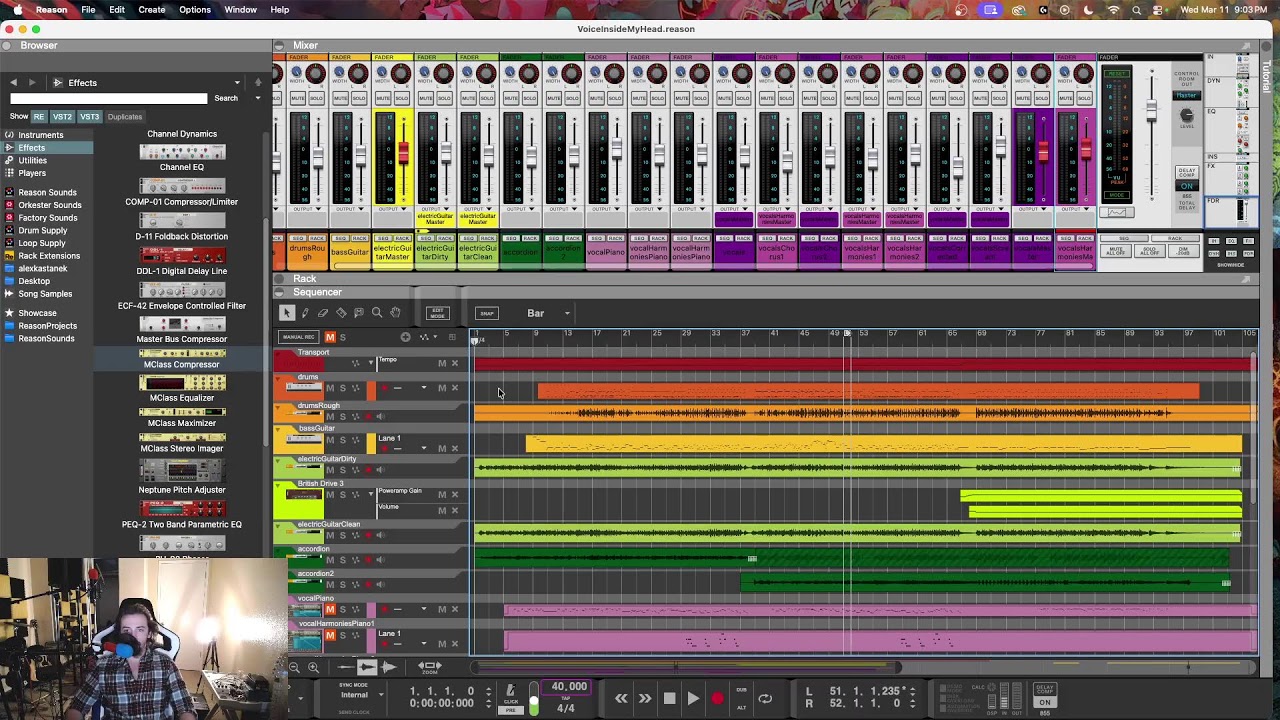
Task: Select the Eraser tool in sequencer toolbar
Action: coord(323,313)
